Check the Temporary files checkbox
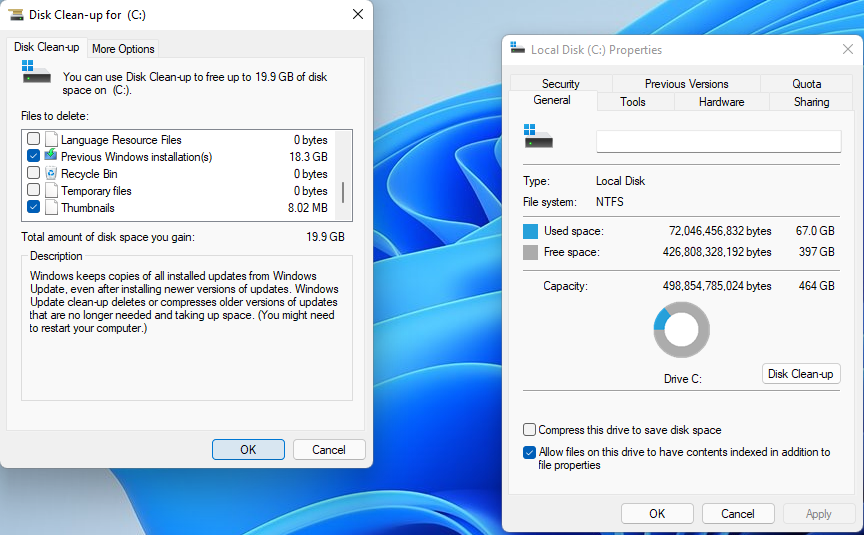Viewport: 864px width, 535px height. tap(34, 190)
